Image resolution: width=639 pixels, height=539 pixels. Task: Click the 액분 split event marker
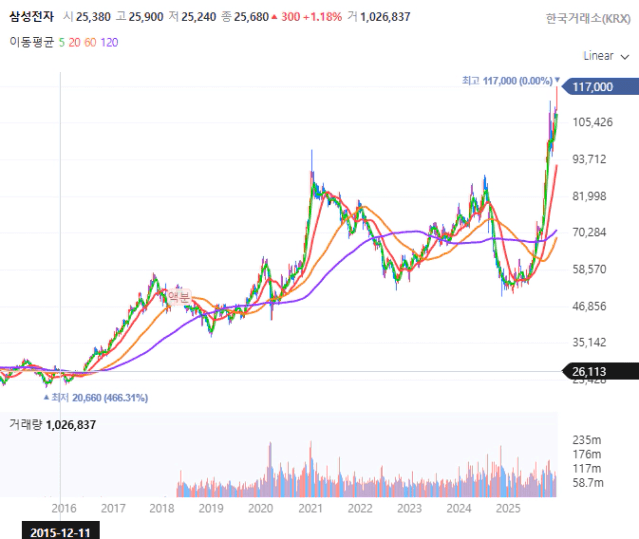tap(178, 297)
